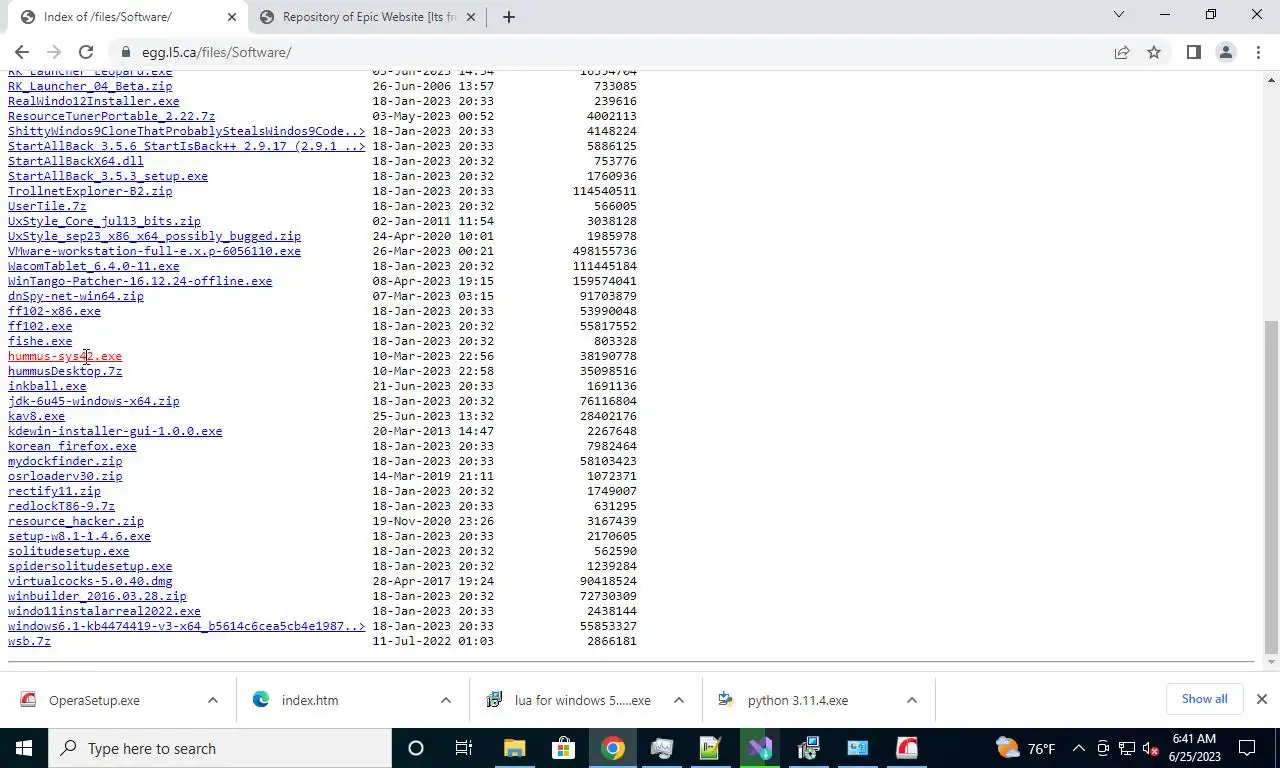Click the ResourceTunerPortable_2.22.7z link
Screen dimensions: 1280x768
click(111, 116)
